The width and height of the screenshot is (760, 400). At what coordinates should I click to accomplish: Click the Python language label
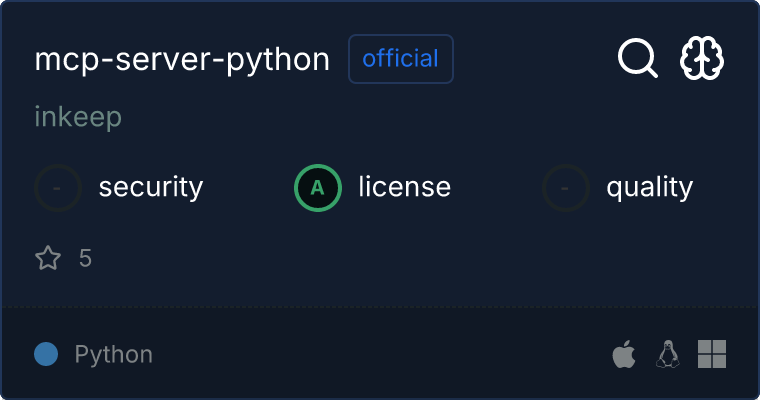114,354
